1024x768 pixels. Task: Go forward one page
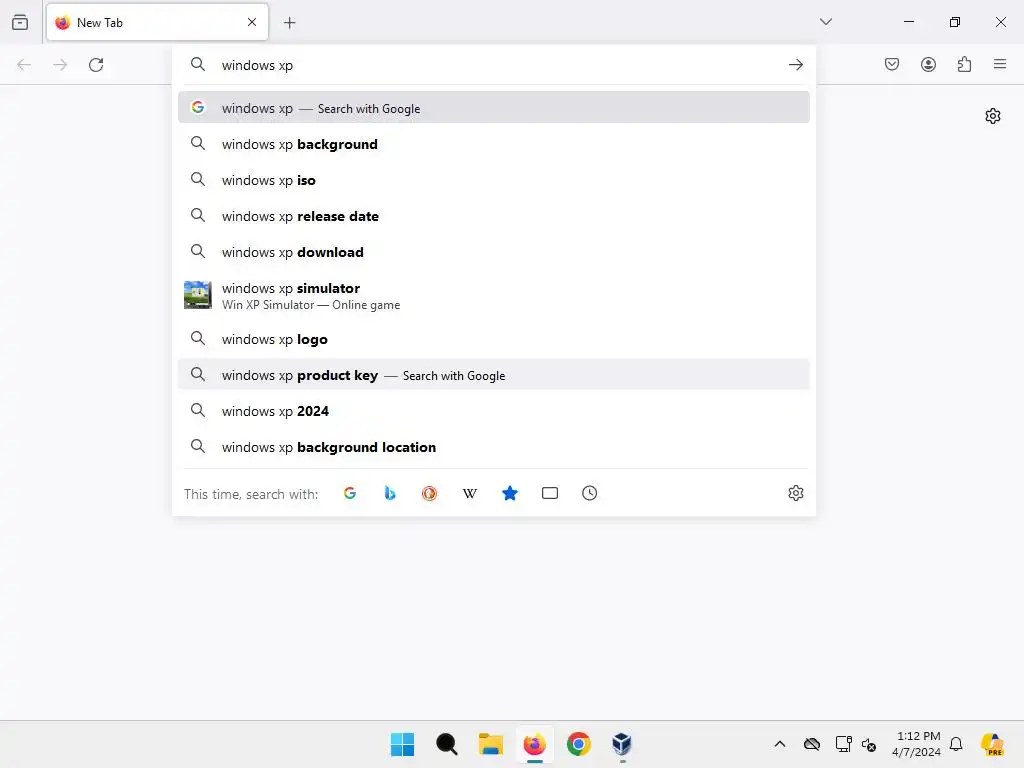[x=60, y=65]
